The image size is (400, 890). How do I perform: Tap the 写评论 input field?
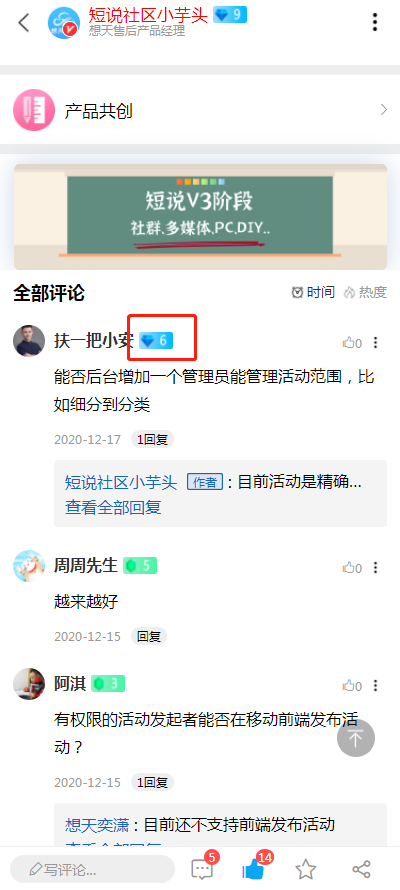[x=92, y=869]
